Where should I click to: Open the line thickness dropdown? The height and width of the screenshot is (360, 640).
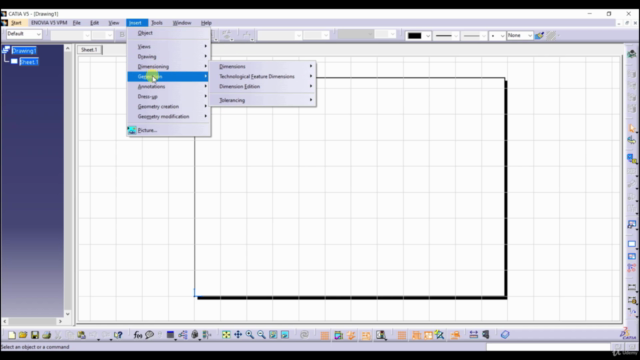pos(456,36)
